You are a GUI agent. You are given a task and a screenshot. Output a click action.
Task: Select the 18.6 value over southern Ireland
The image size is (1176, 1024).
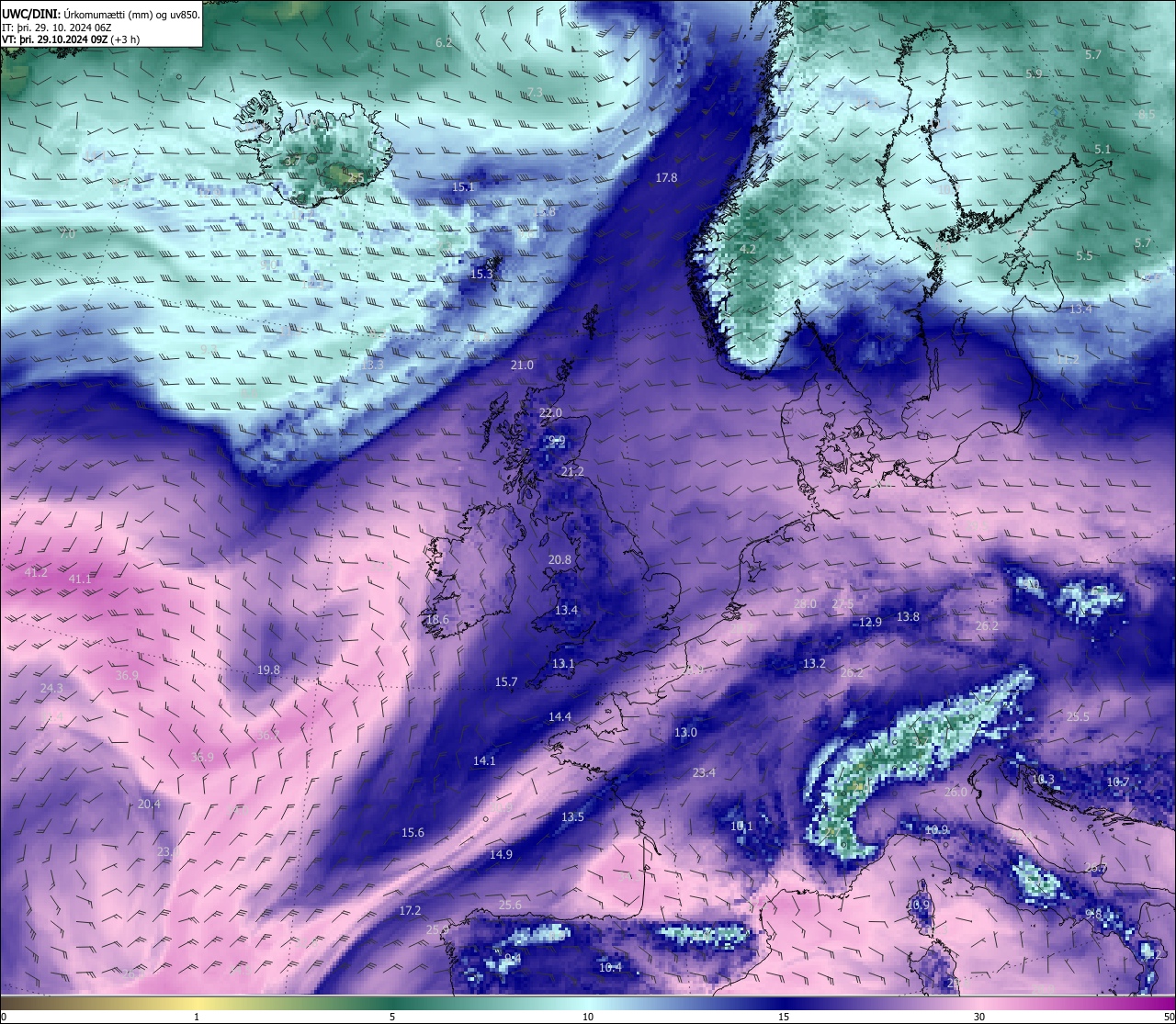pos(437,619)
